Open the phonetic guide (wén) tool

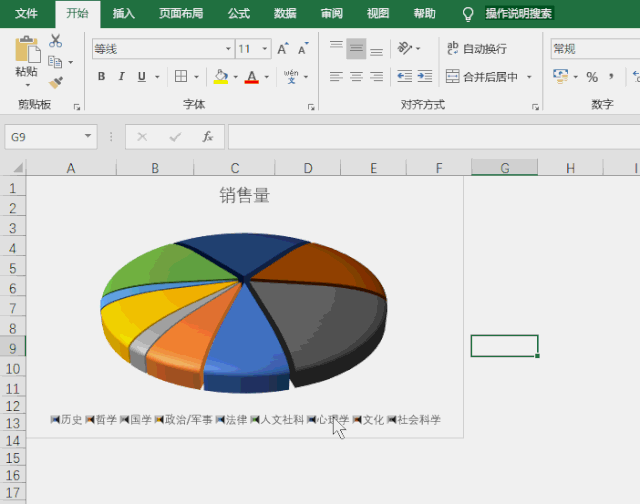click(x=291, y=77)
